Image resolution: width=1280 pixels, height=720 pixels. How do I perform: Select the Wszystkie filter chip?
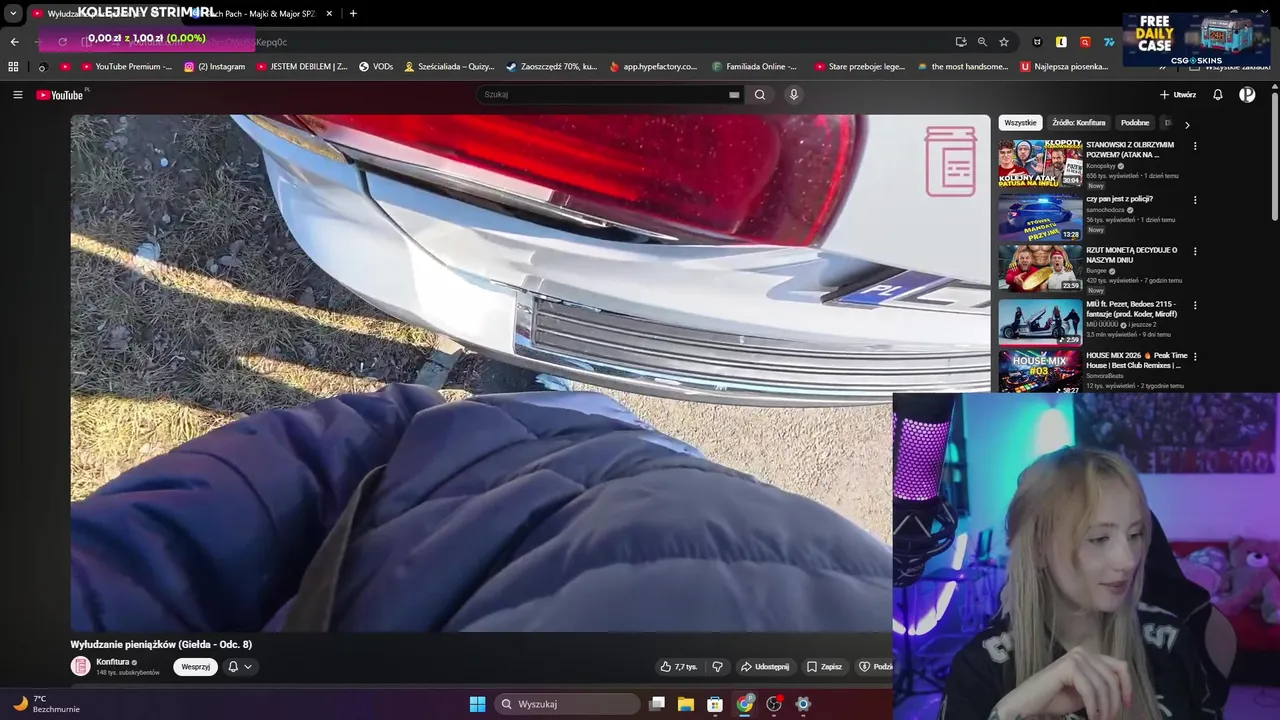[1020, 123]
